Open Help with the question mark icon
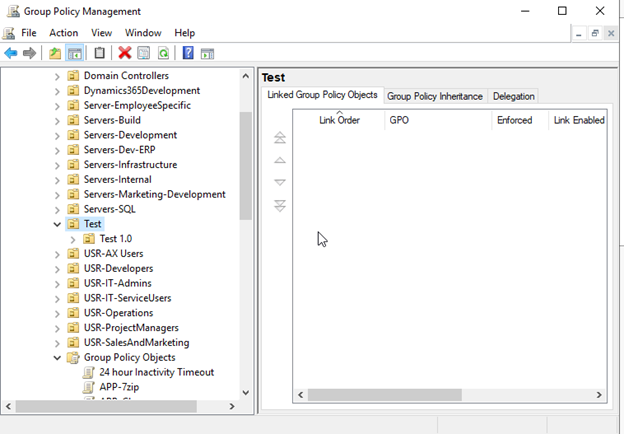This screenshot has height=434, width=624. [188, 53]
